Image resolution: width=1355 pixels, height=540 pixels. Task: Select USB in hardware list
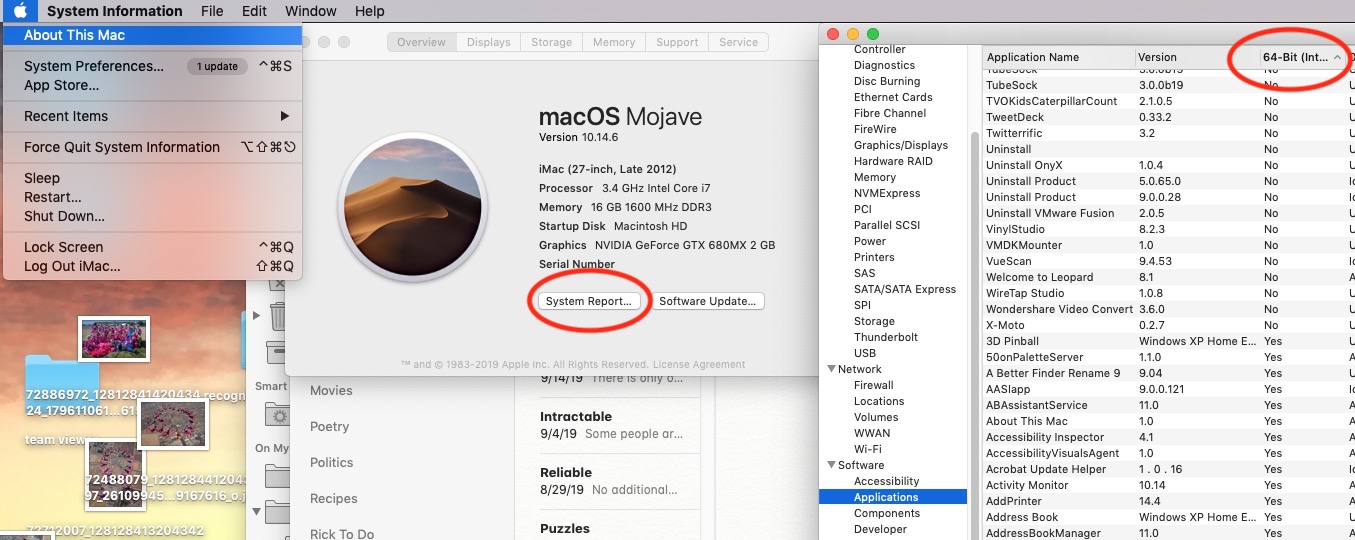[865, 353]
